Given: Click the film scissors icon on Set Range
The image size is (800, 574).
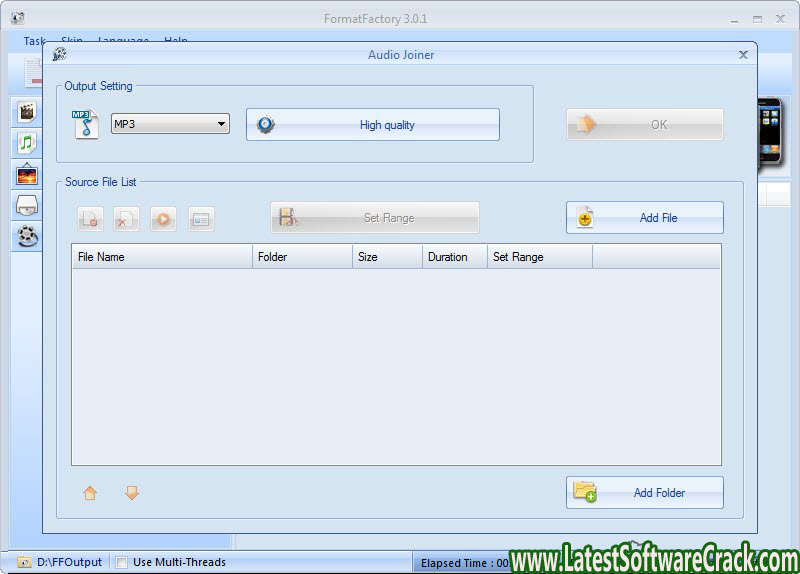Looking at the screenshot, I should point(288,217).
